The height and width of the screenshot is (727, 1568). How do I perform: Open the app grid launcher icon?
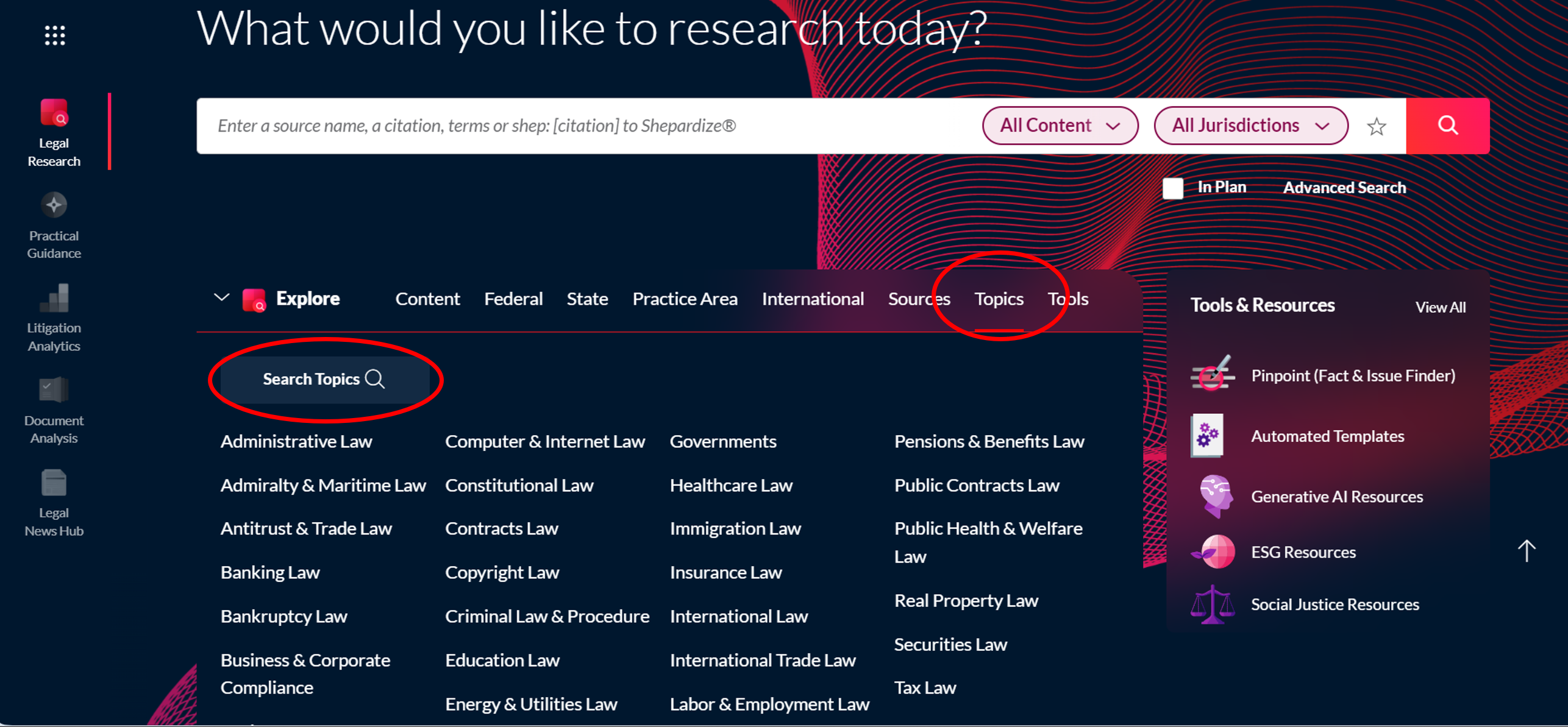click(55, 35)
